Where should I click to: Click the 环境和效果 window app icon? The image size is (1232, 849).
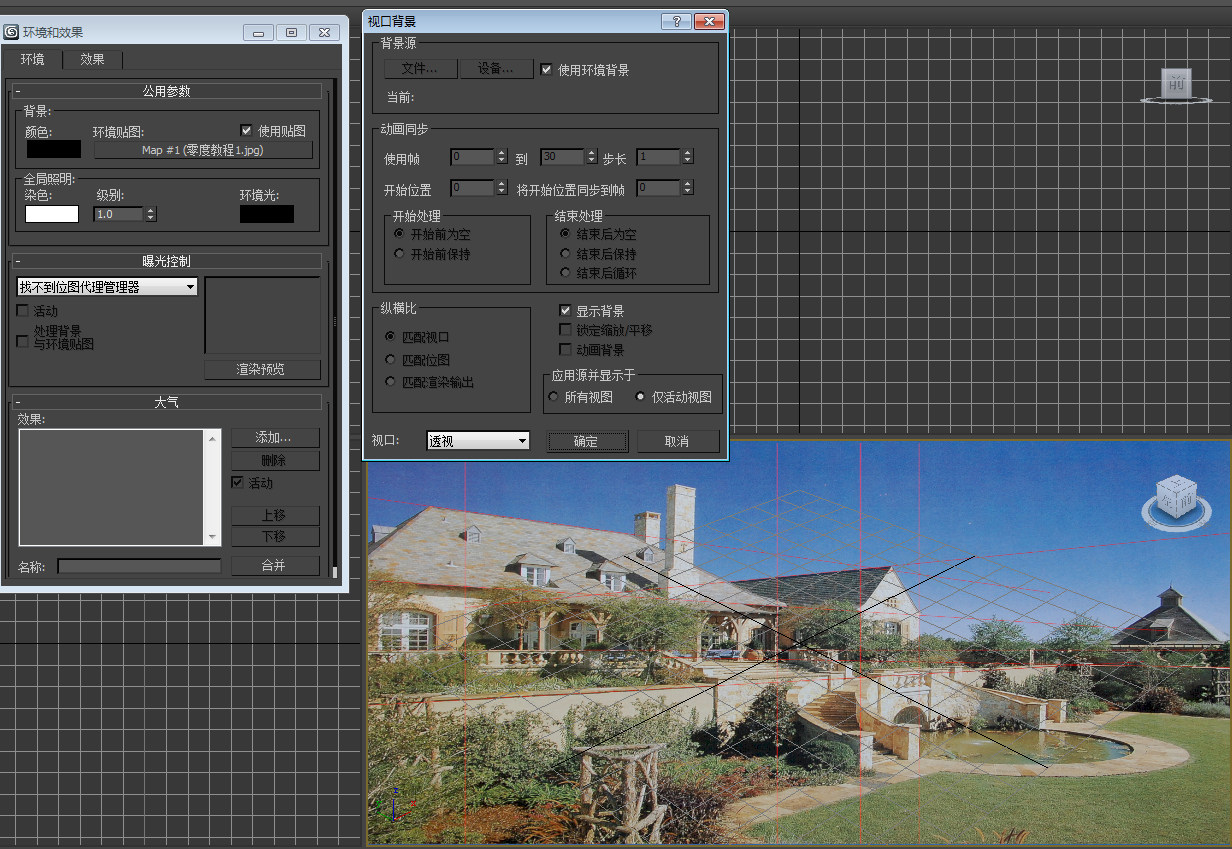click(12, 32)
